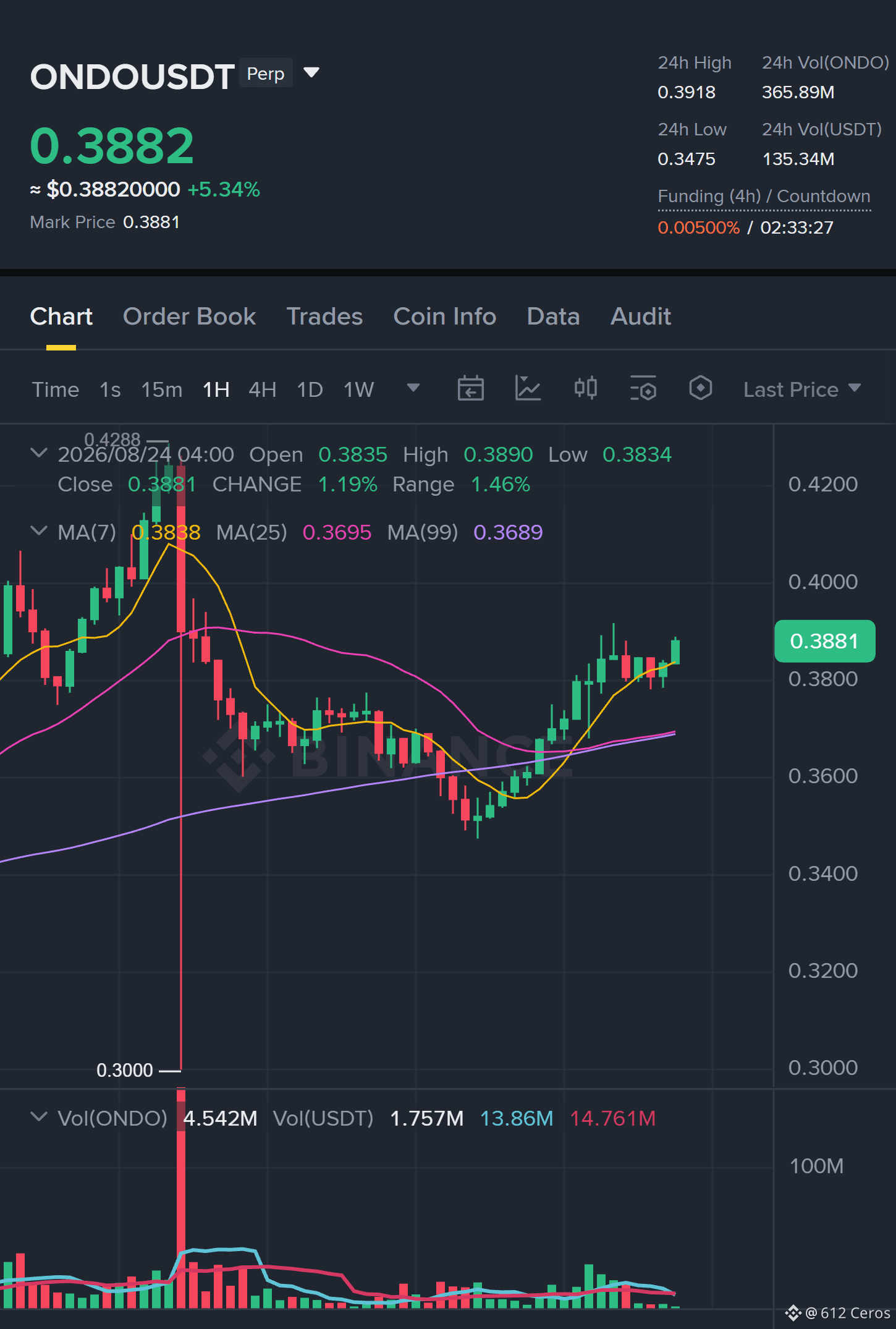Click the green 0.3881 price axis tag
This screenshot has height=1329, width=896.
click(824, 641)
